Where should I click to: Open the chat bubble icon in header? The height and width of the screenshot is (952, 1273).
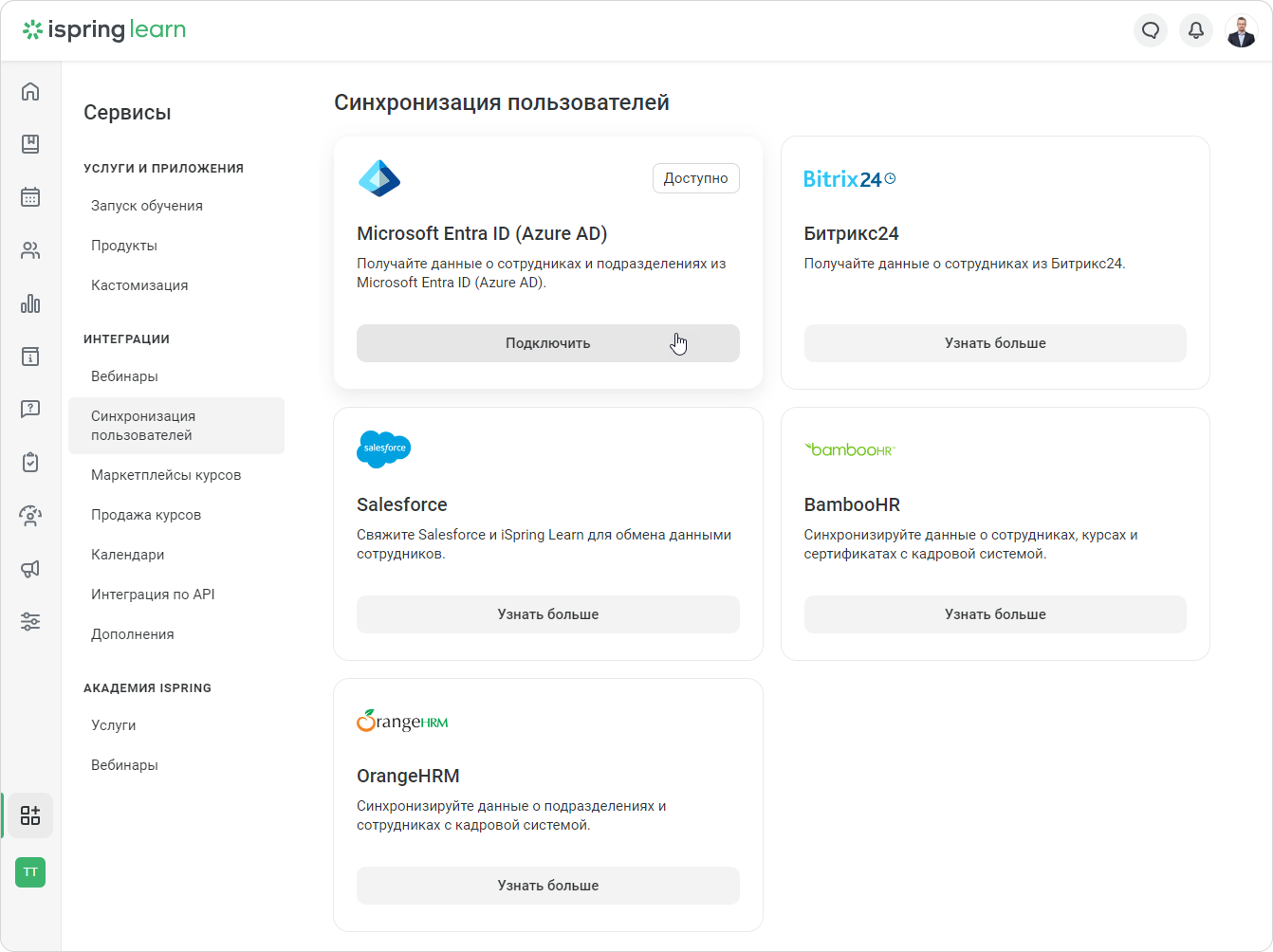click(x=1151, y=30)
